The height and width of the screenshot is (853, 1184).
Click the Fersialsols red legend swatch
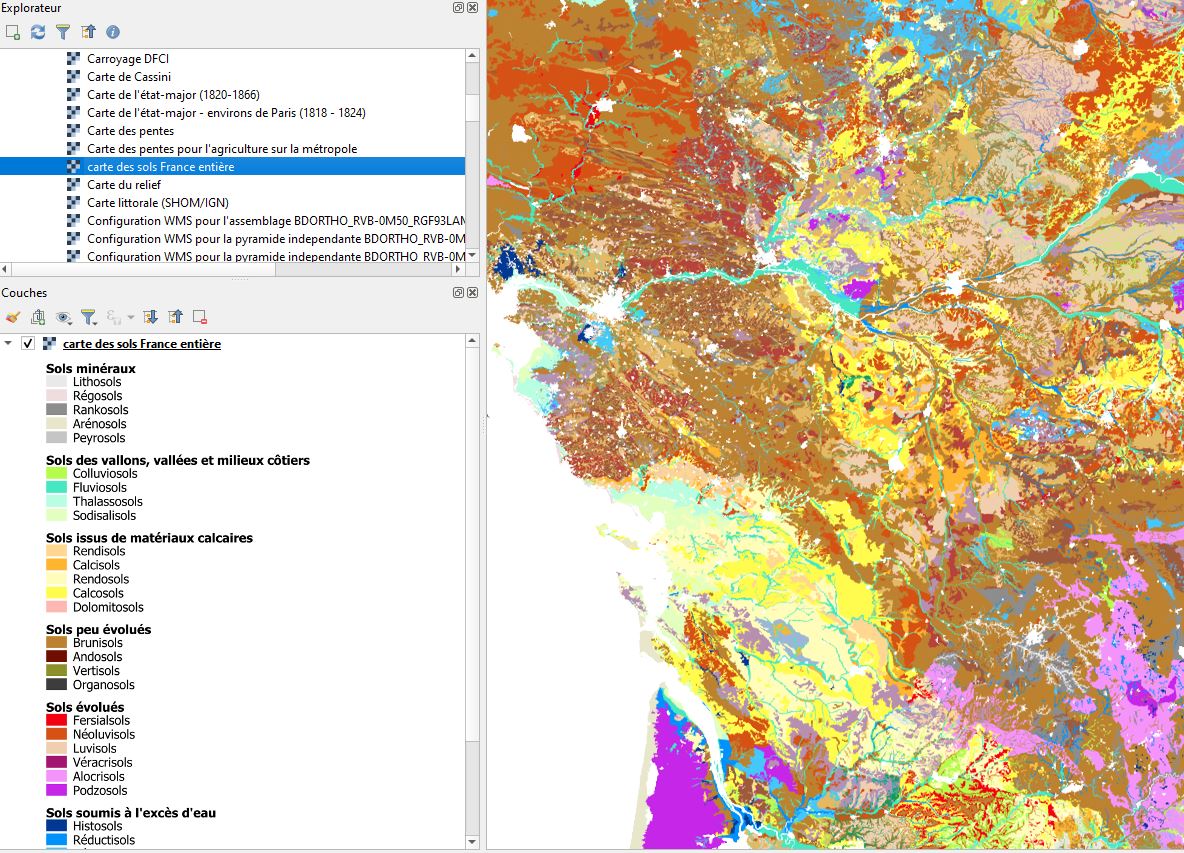pos(56,721)
